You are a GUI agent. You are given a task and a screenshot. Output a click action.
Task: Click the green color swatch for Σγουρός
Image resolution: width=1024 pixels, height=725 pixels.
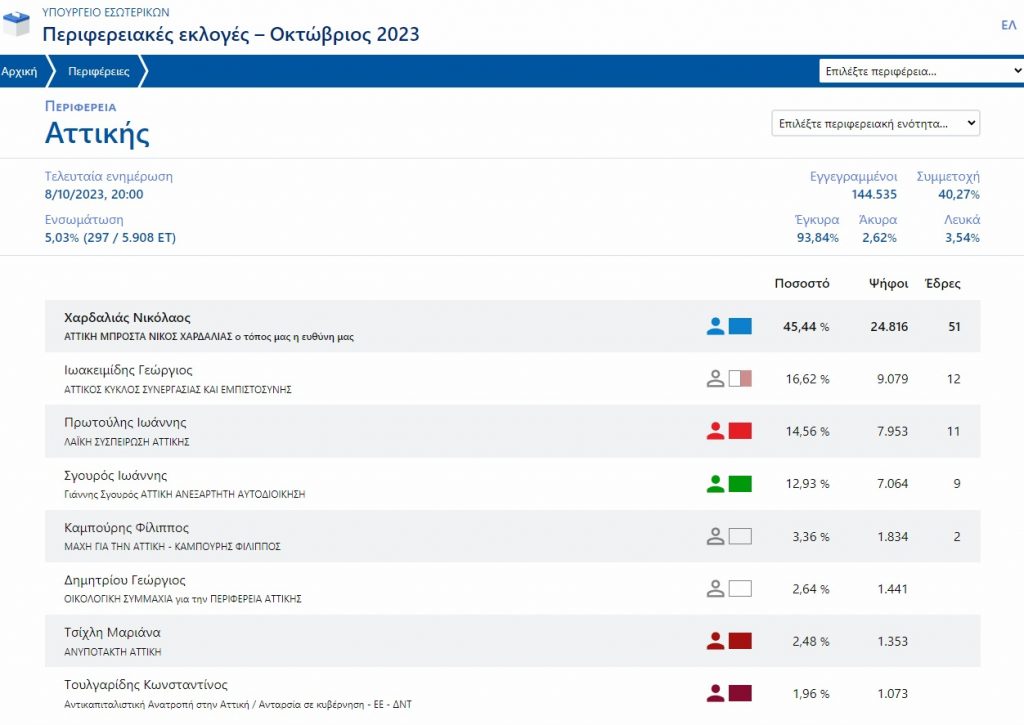tap(740, 484)
